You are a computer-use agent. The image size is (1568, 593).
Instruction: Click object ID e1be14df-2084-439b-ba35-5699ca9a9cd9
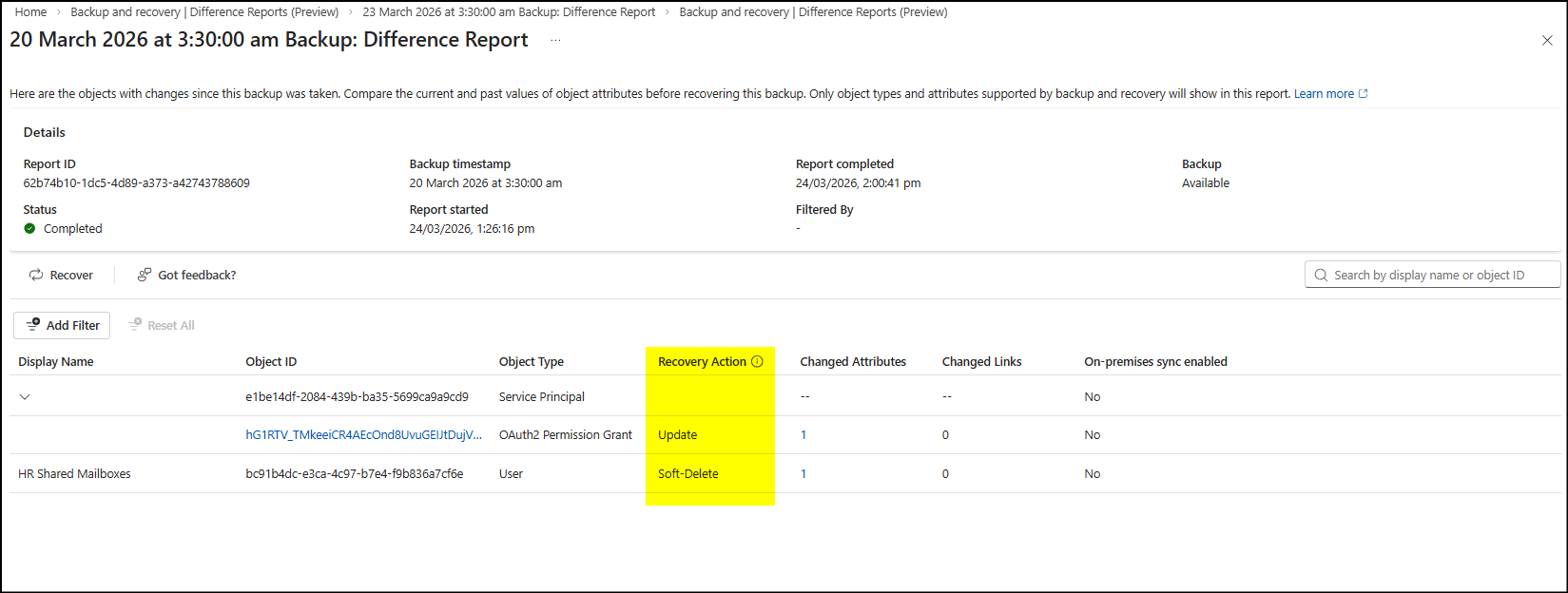(357, 396)
